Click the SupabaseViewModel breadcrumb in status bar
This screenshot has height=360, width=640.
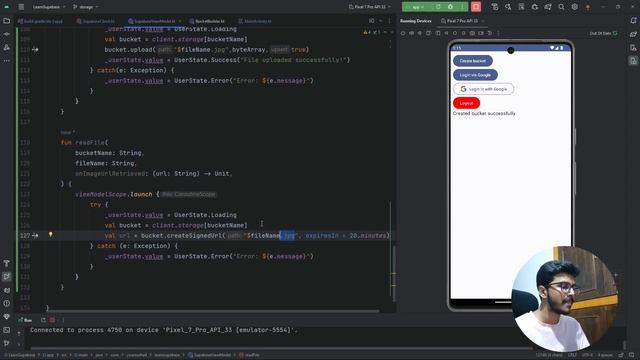tap(210, 355)
